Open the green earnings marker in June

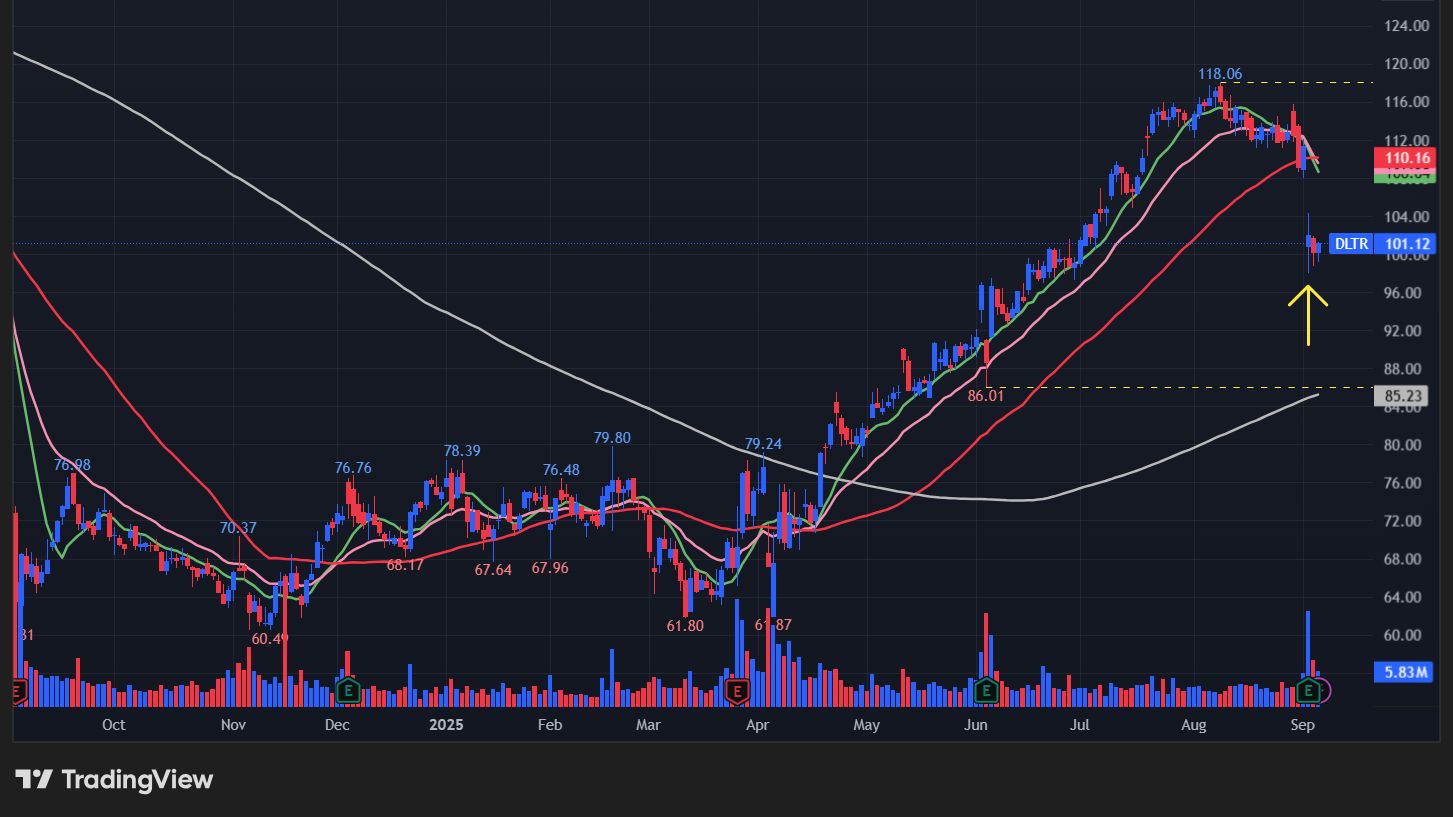click(986, 690)
